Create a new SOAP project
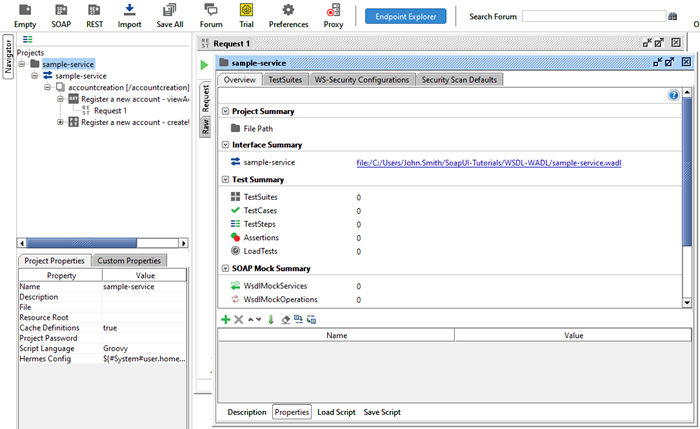 tap(60, 10)
